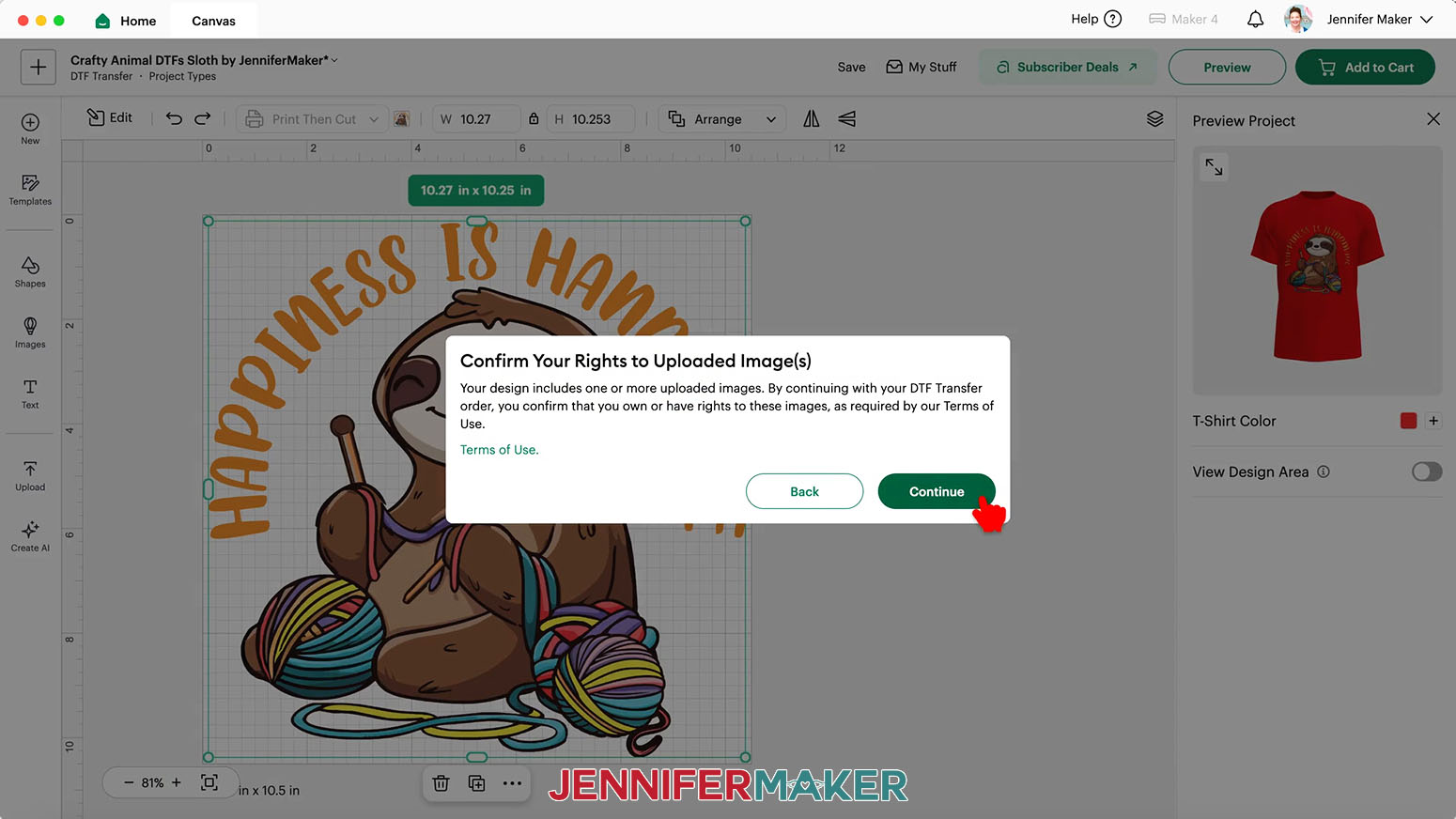The height and width of the screenshot is (819, 1456).
Task: Open the more options ellipsis
Action: (512, 783)
